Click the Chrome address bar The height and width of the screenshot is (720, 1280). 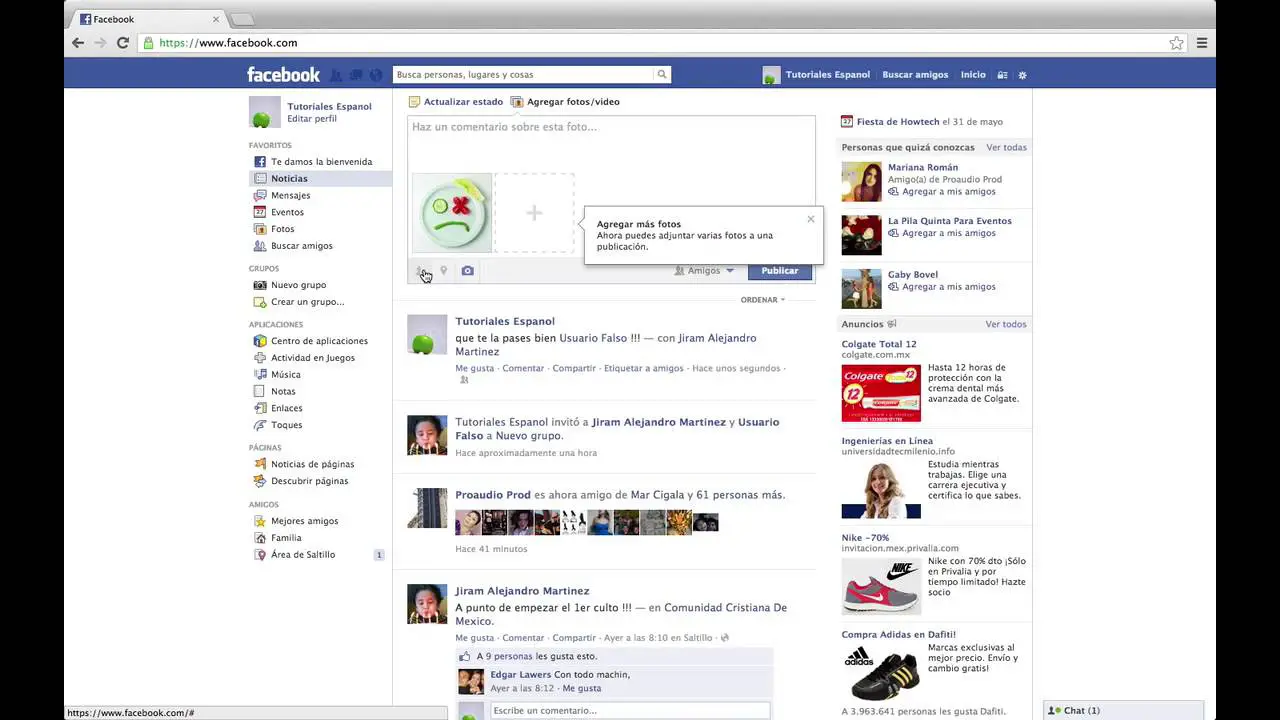pyautogui.click(x=660, y=43)
